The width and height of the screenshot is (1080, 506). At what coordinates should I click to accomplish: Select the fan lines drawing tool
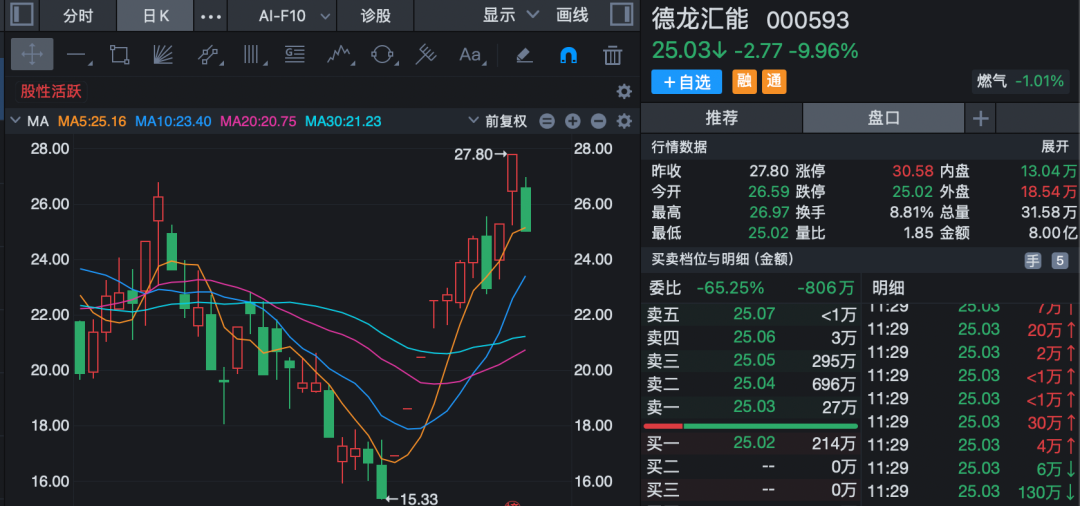162,55
